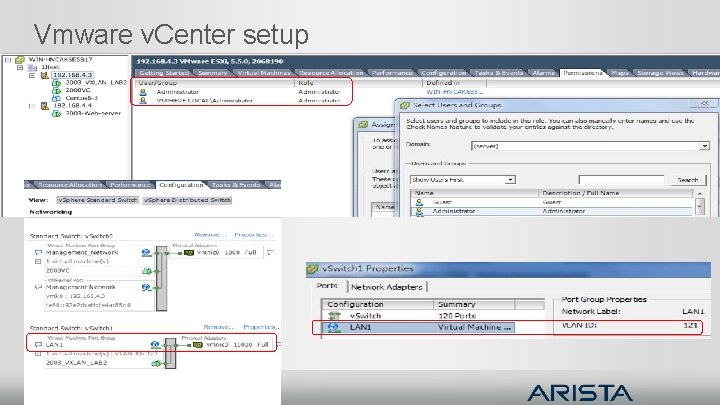Viewport: 720px width, 405px height.
Task: Click info bubble beside Management_Network port group
Action: tap(38, 253)
